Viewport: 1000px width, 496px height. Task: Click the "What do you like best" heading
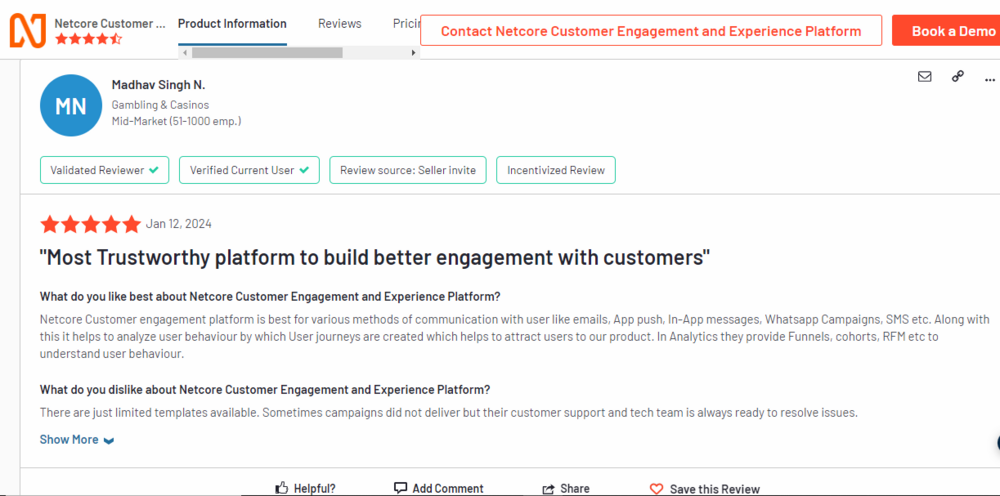(270, 296)
